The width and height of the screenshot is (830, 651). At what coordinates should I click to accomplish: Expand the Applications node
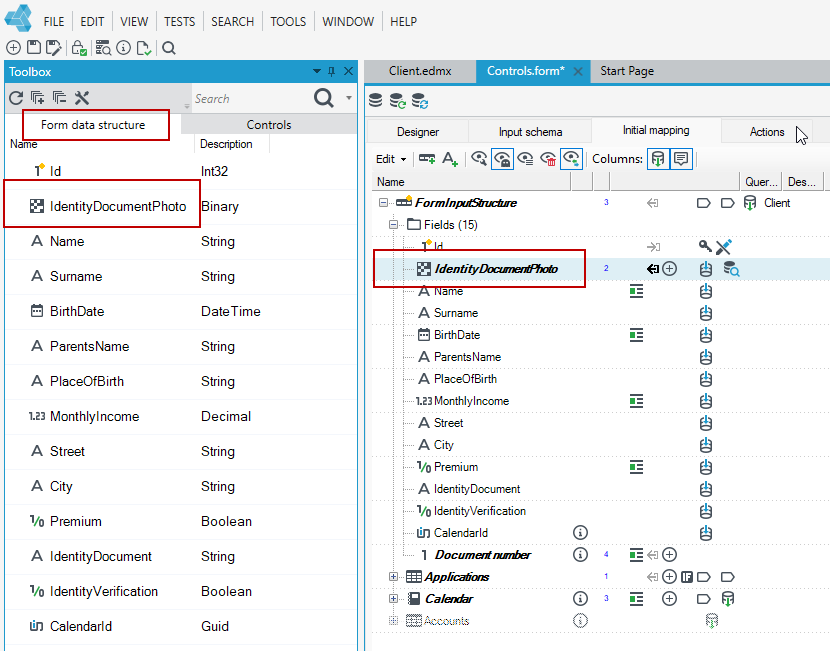393,577
